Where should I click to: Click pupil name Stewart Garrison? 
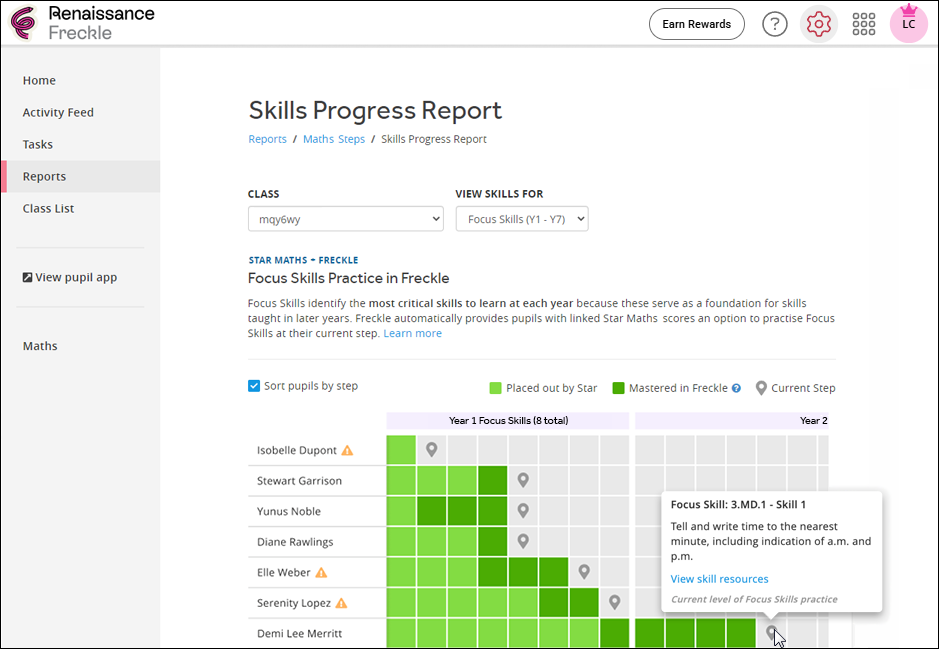point(299,481)
